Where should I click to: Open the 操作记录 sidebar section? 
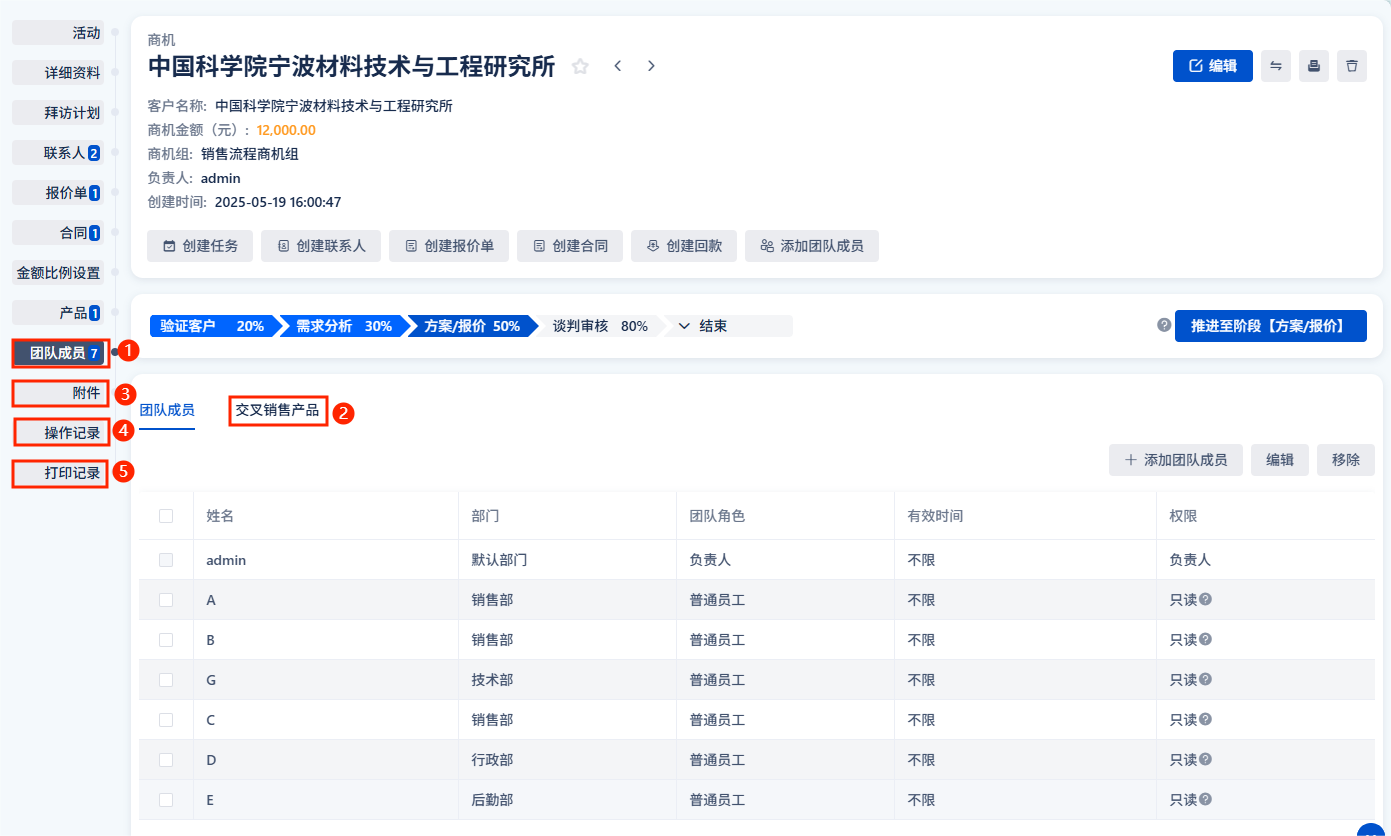click(60, 433)
